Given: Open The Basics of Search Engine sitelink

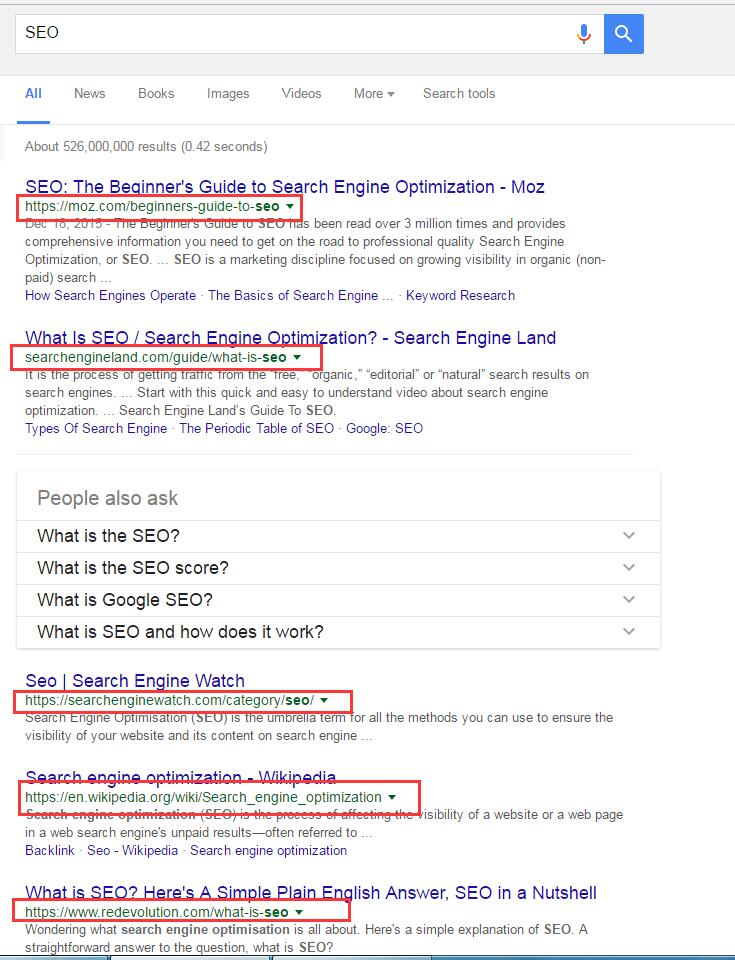Looking at the screenshot, I should (x=300, y=296).
